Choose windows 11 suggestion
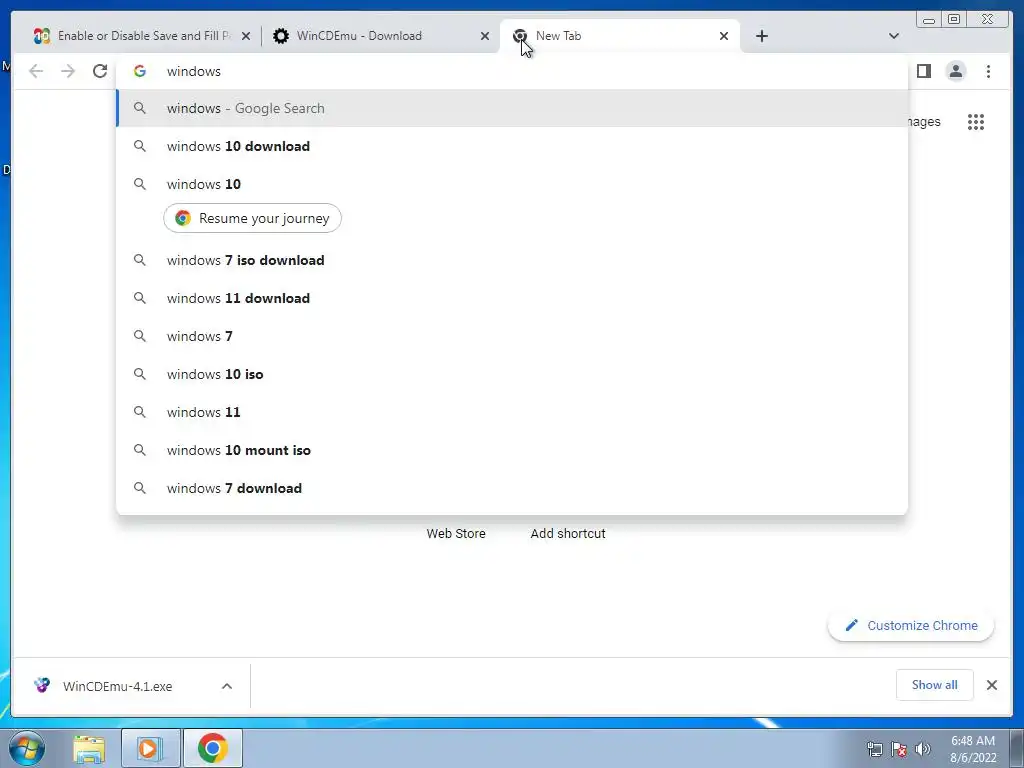The image size is (1024, 768). pos(512,412)
